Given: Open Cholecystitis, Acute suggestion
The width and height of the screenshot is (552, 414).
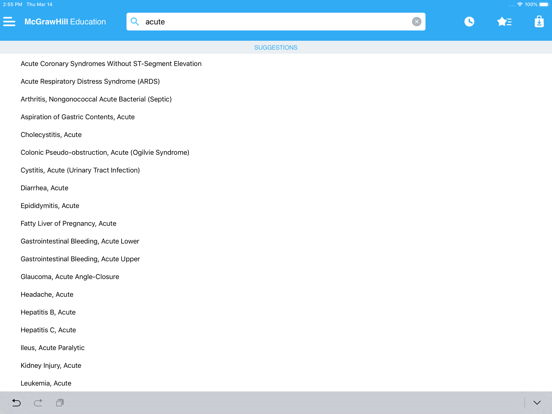Looking at the screenshot, I should 51,135.
